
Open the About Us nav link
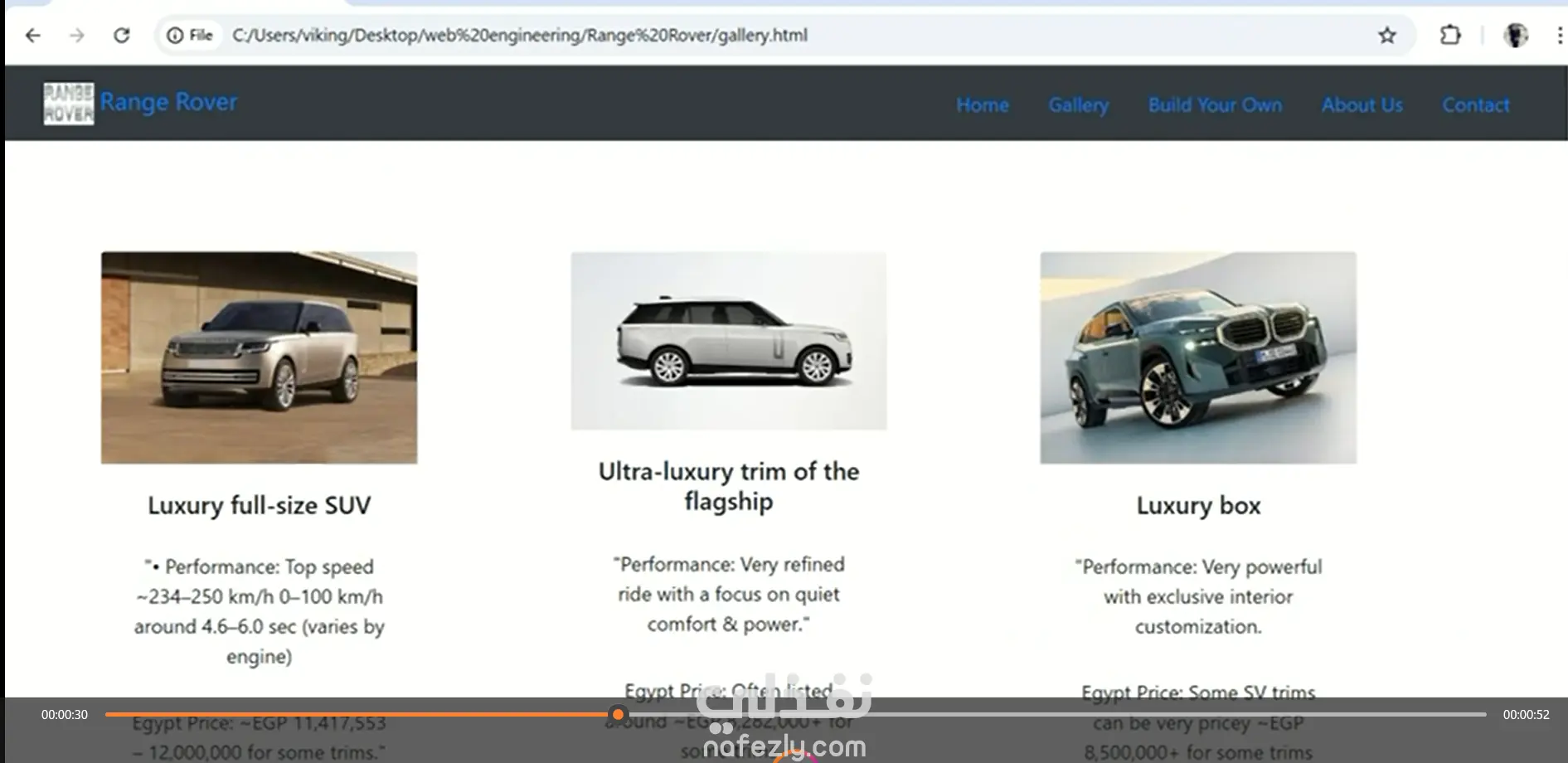coord(1362,105)
